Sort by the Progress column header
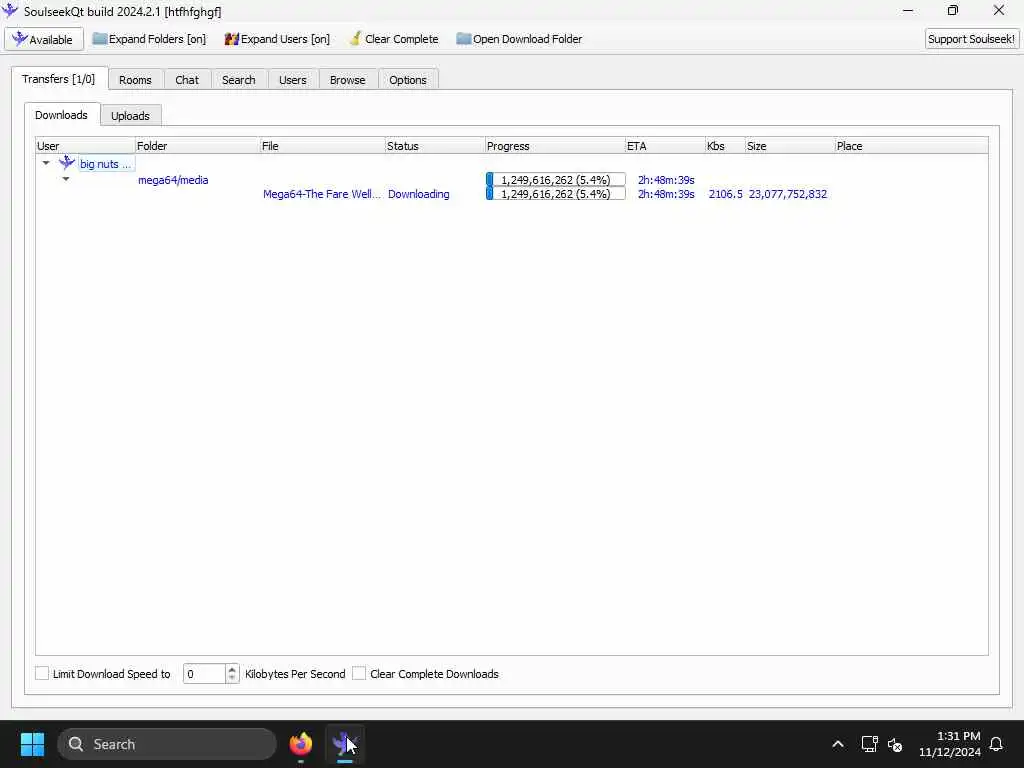This screenshot has width=1024, height=768. [x=555, y=146]
